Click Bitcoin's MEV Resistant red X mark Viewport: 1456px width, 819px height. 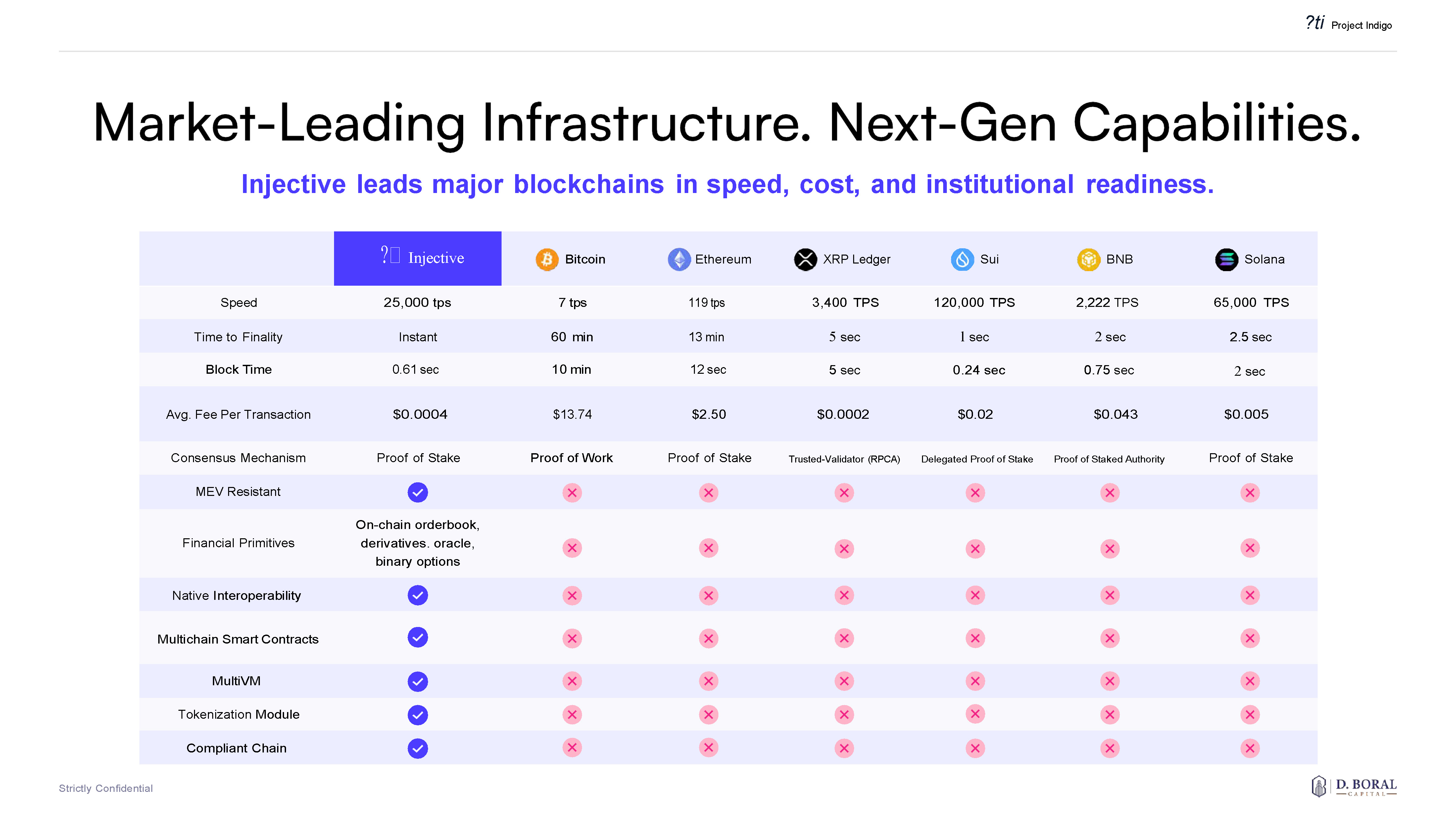tap(572, 492)
